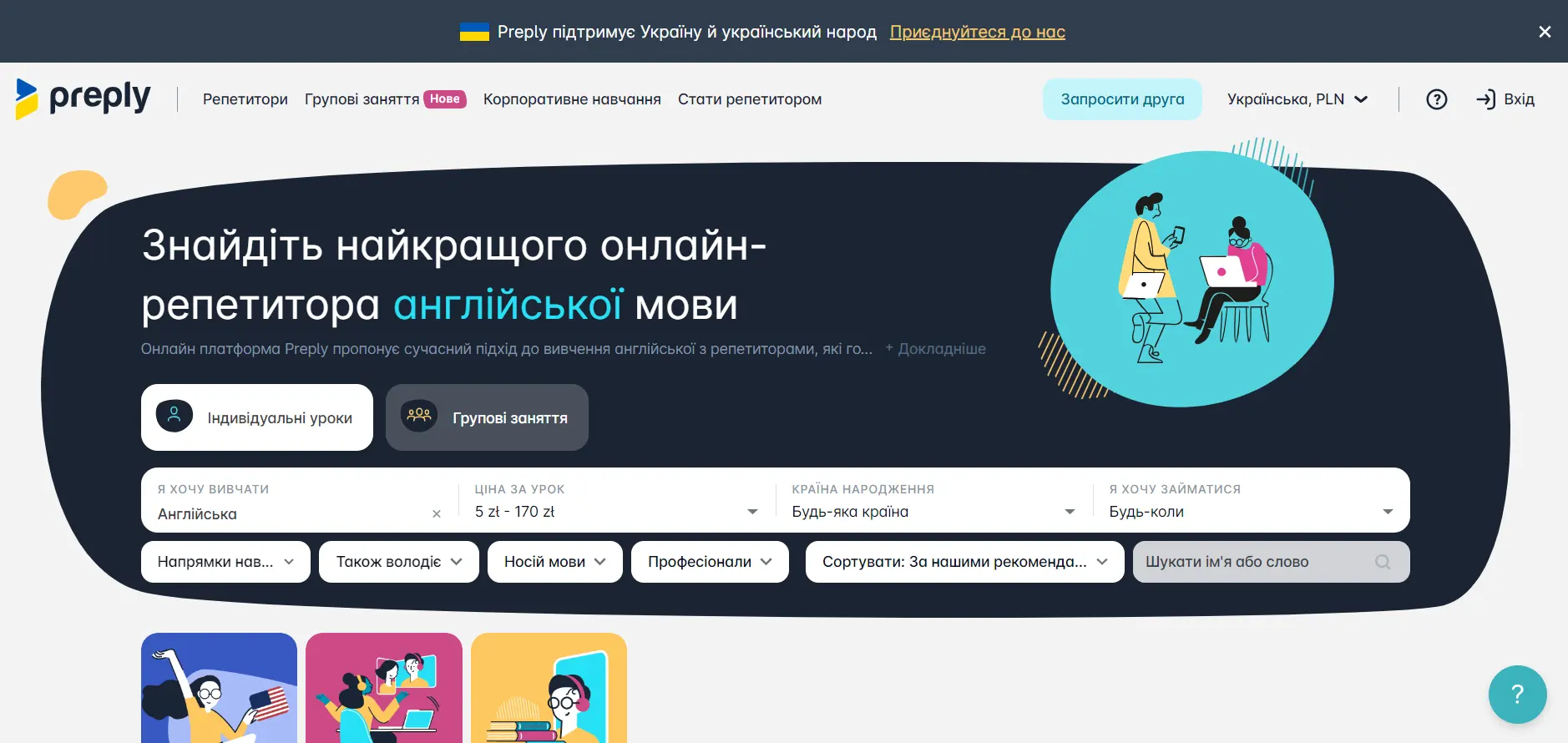
Task: Open Корпоративне навчання page
Action: [572, 99]
